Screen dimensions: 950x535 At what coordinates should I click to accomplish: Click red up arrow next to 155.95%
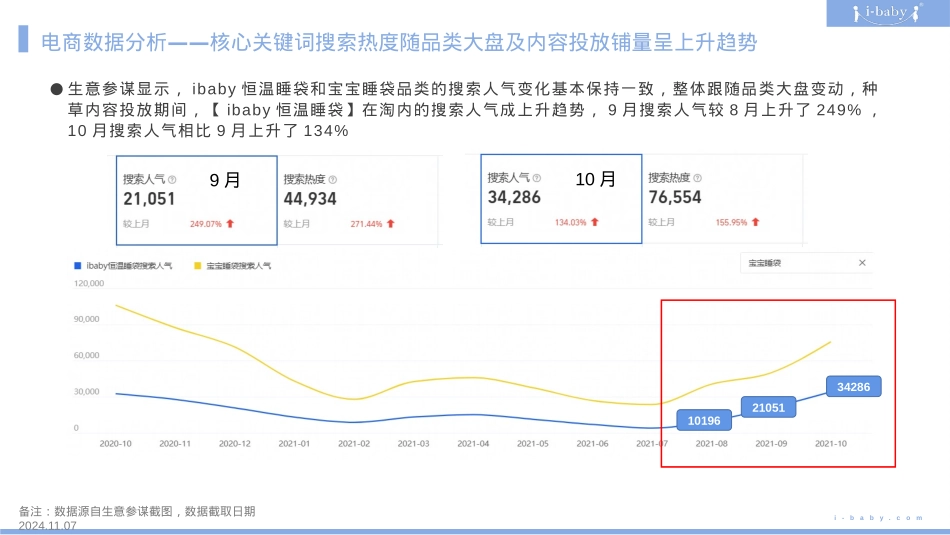point(756,222)
